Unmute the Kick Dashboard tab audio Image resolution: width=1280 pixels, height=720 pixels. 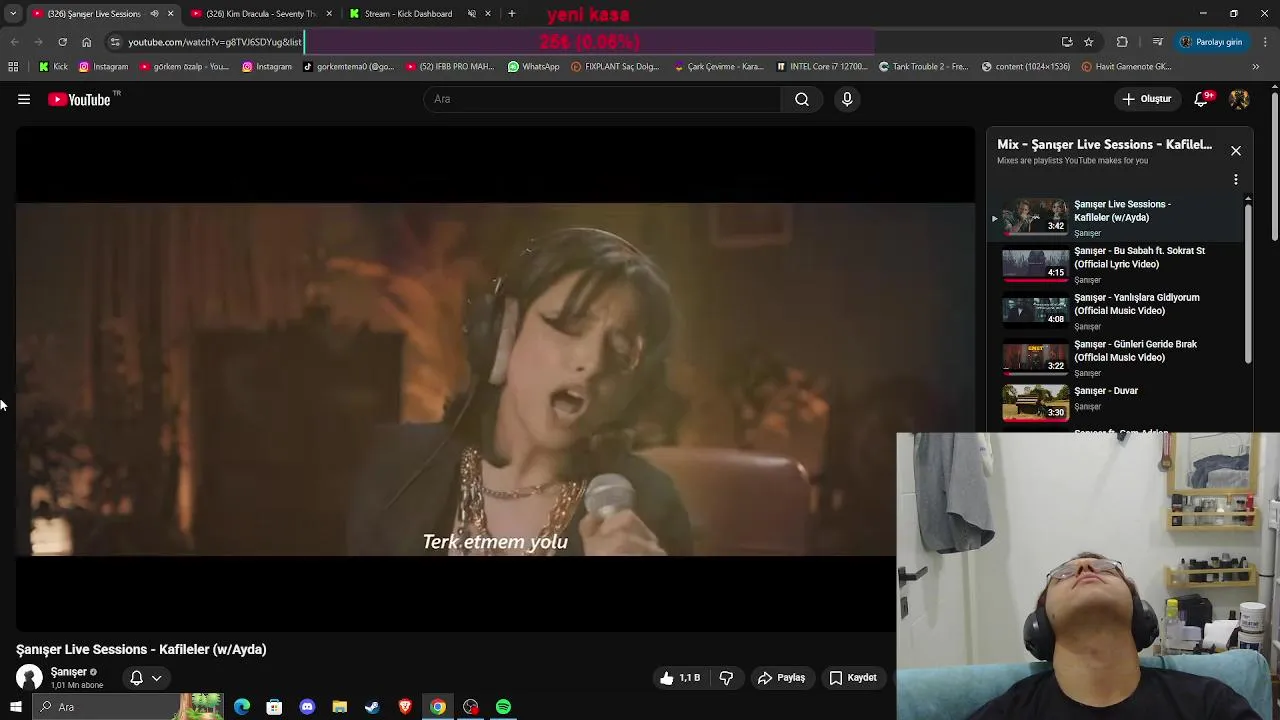pos(471,14)
